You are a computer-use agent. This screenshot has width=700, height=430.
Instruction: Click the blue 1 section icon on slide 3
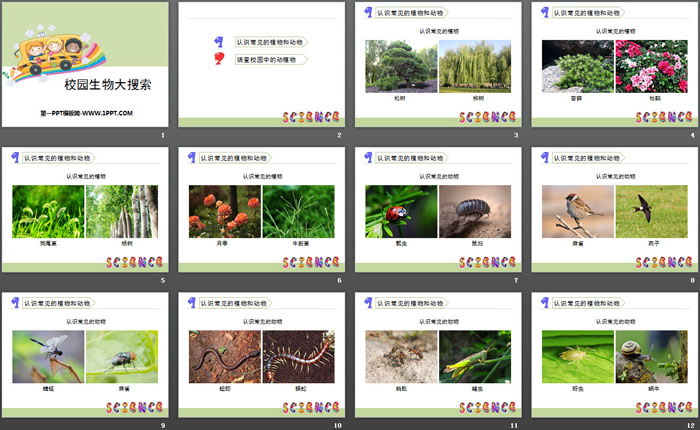click(x=368, y=12)
